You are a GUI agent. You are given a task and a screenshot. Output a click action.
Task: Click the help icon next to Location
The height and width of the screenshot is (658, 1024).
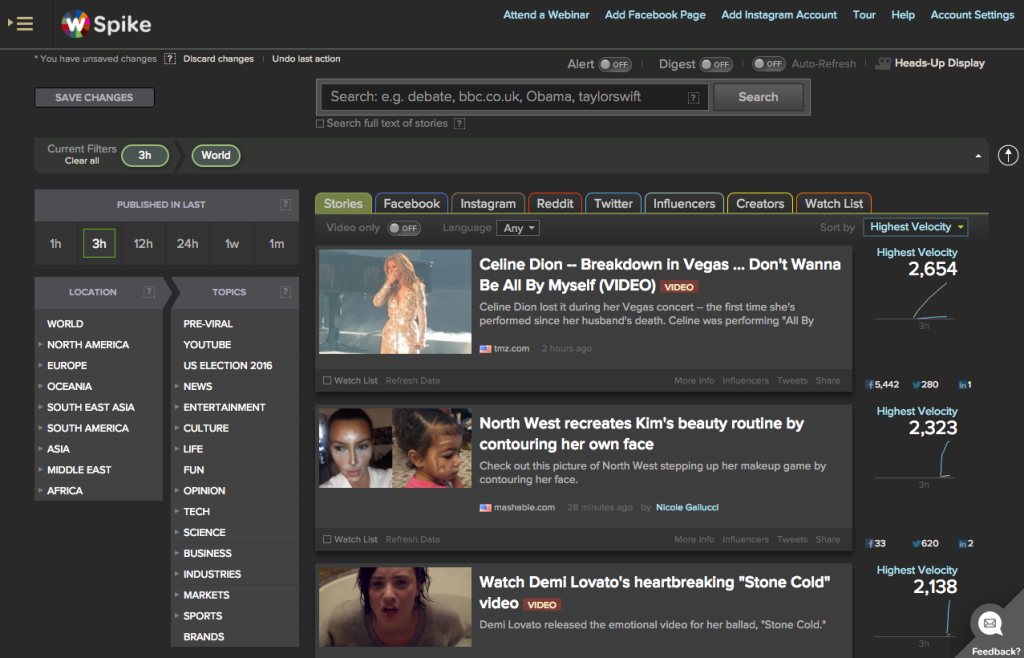tap(149, 292)
